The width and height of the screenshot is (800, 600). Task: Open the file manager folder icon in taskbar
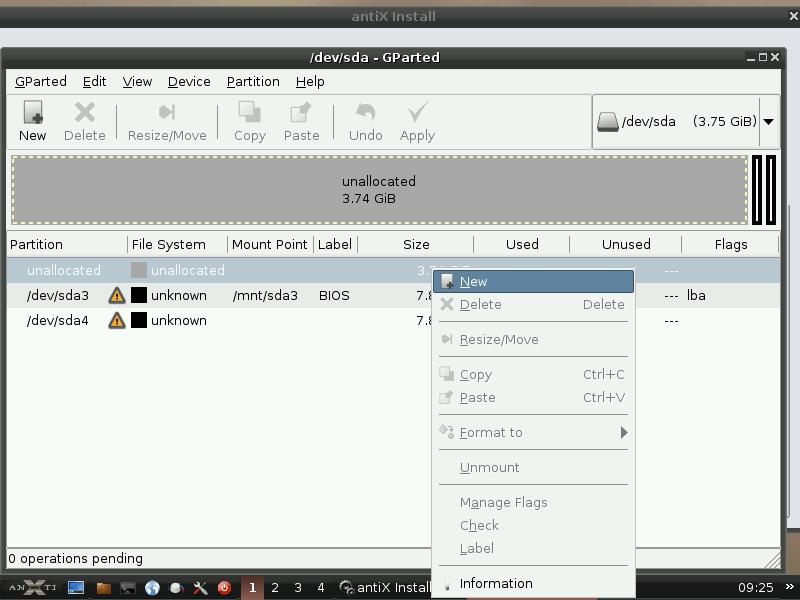click(104, 588)
